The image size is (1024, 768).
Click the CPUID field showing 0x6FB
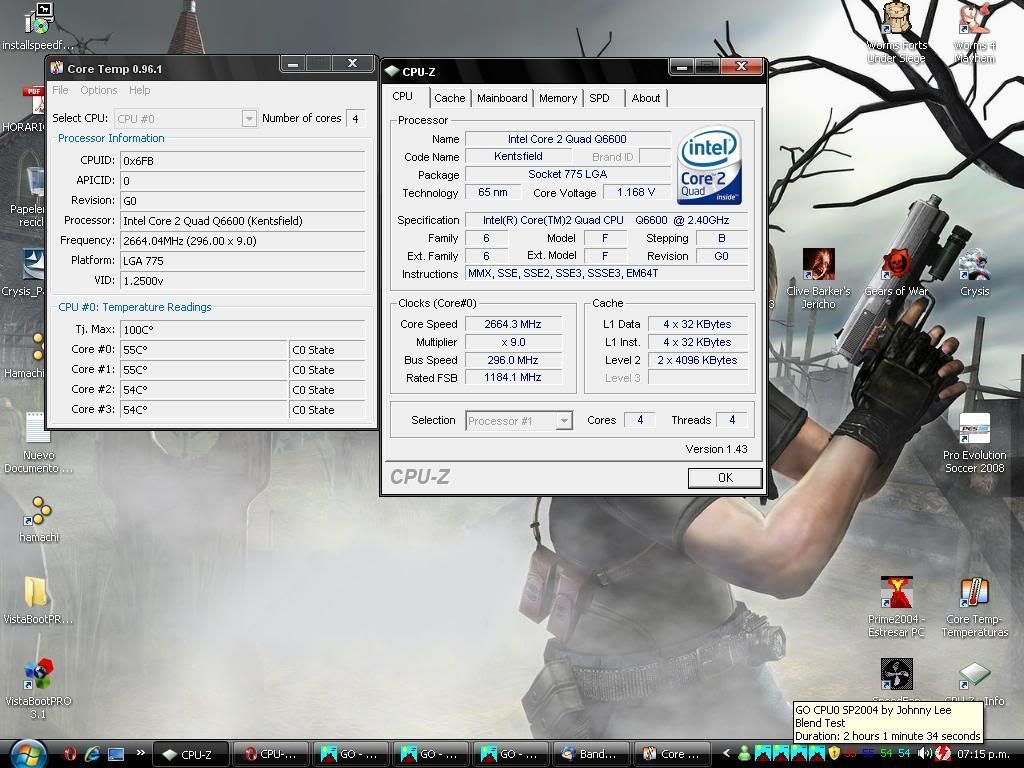tap(242, 161)
